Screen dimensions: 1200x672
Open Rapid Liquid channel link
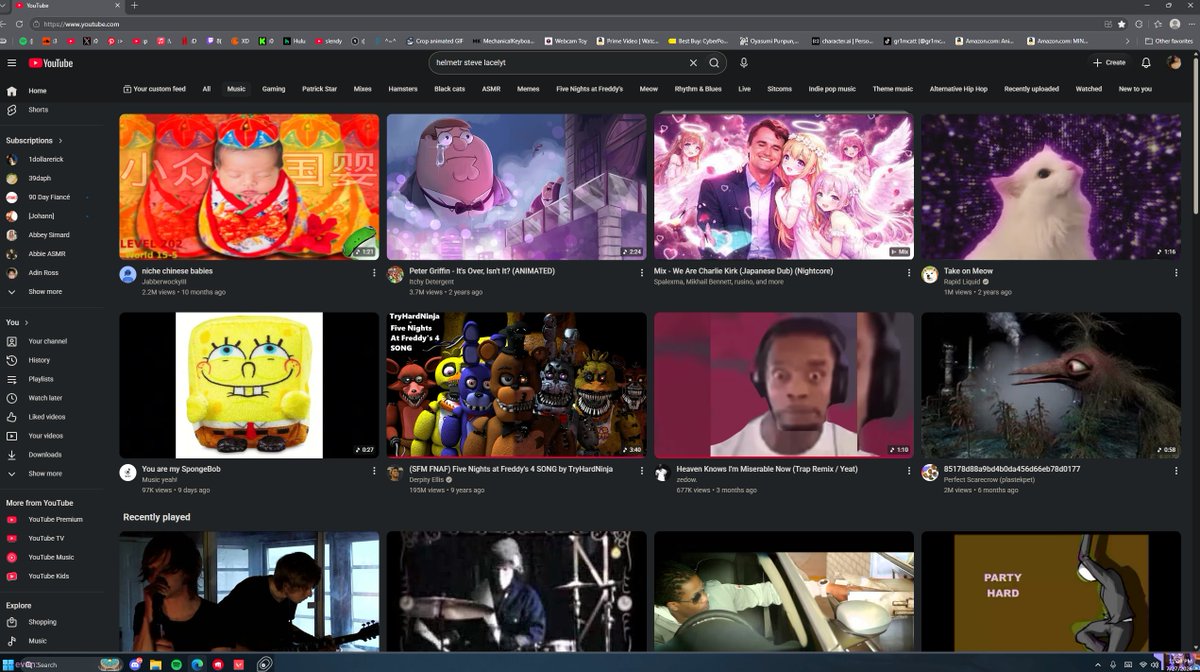pyautogui.click(x=962, y=282)
